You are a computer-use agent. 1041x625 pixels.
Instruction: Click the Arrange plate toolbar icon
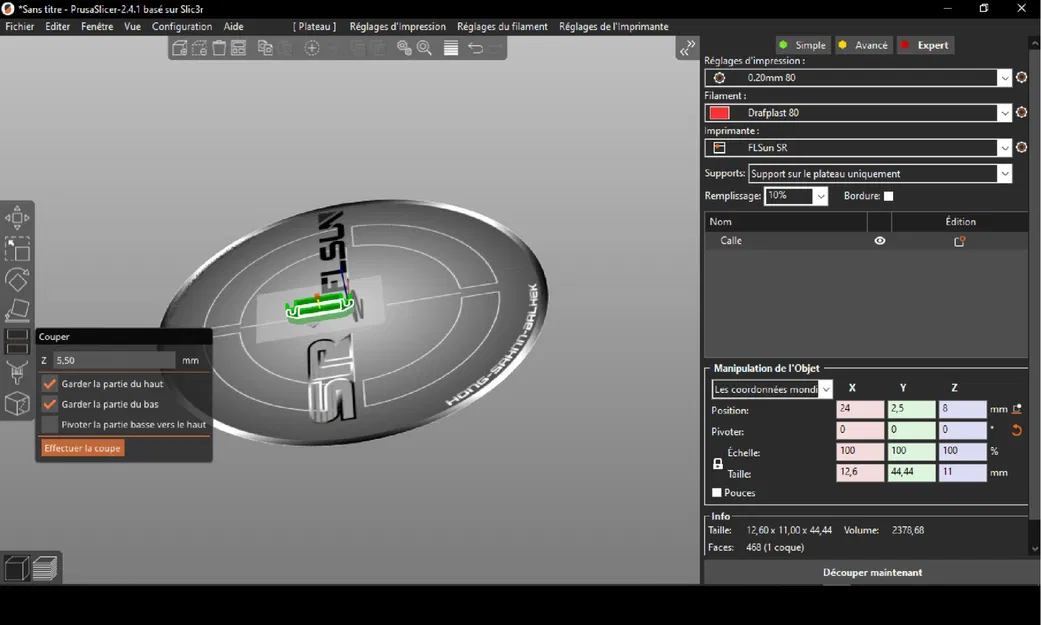pyautogui.click(x=239, y=48)
